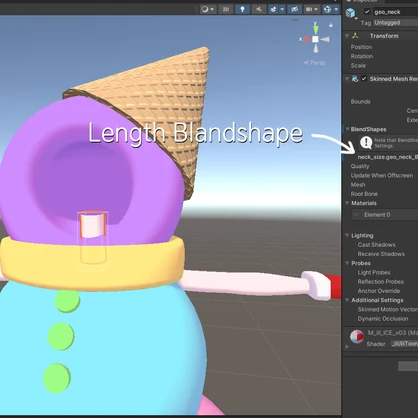The height and width of the screenshot is (418, 418).
Task: Click the Position label
Action: [361, 47]
